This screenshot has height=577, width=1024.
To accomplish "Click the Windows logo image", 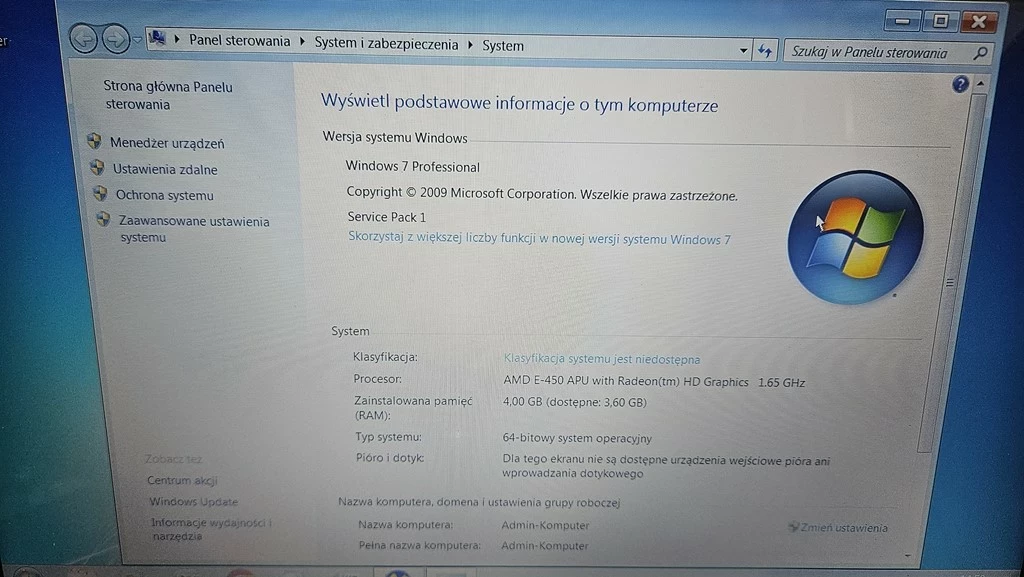I will pos(856,238).
